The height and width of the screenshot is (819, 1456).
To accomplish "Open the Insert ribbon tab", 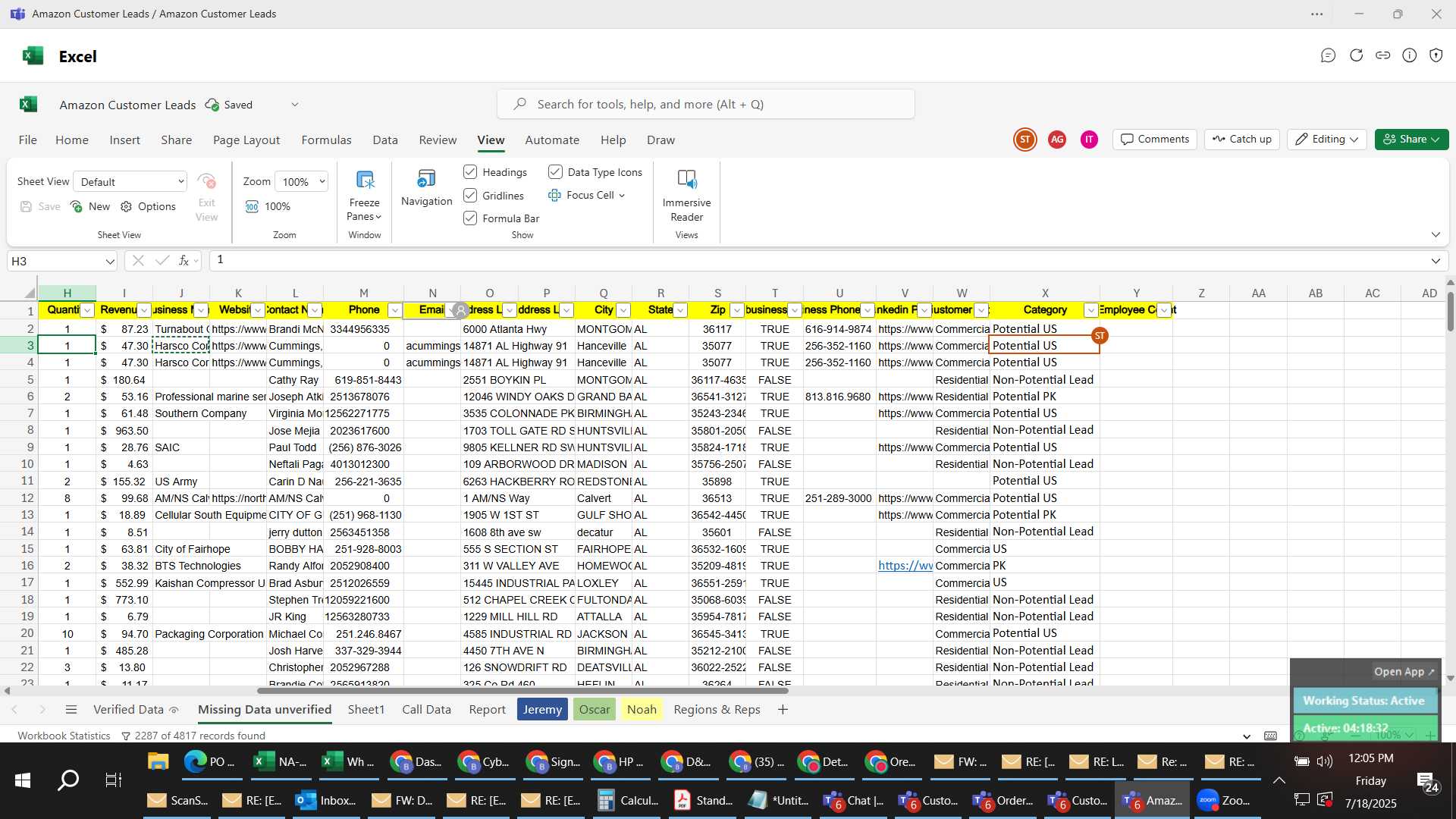I will [124, 140].
